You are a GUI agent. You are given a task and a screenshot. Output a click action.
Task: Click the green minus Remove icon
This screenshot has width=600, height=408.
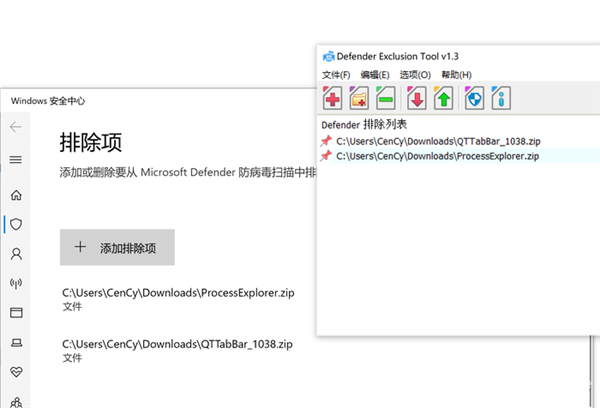pyautogui.click(x=385, y=99)
